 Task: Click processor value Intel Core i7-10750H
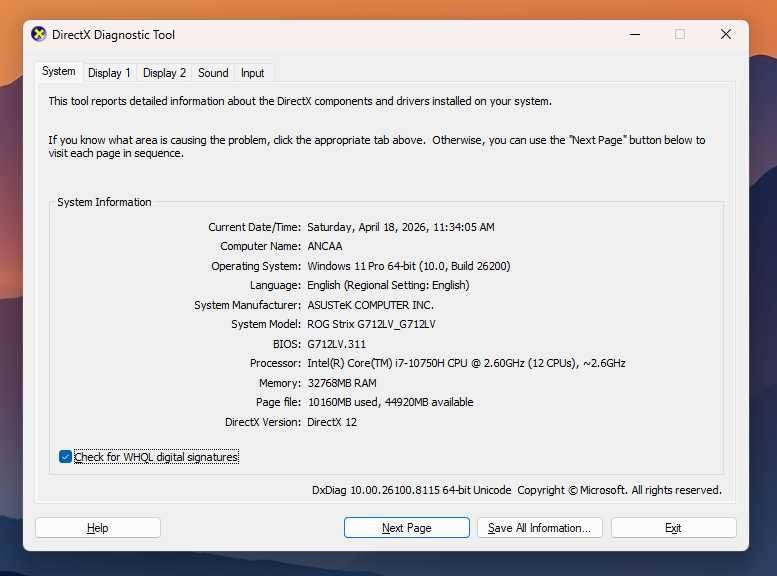click(466, 363)
